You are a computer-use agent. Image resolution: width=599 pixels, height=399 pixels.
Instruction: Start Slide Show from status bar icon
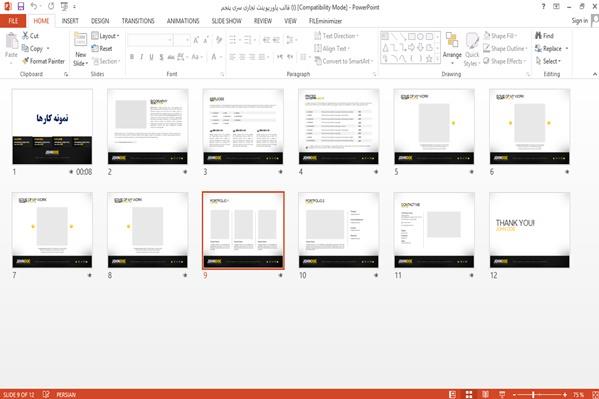(502, 394)
